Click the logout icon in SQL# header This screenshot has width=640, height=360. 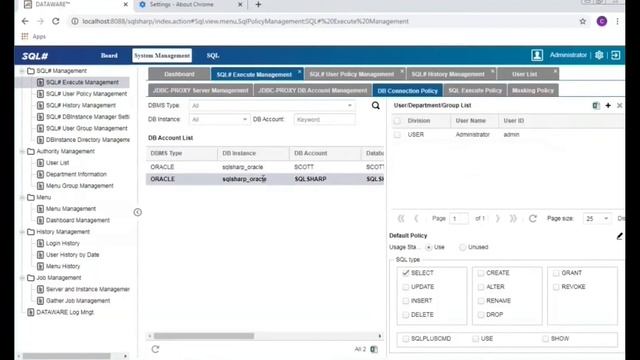tap(616, 55)
